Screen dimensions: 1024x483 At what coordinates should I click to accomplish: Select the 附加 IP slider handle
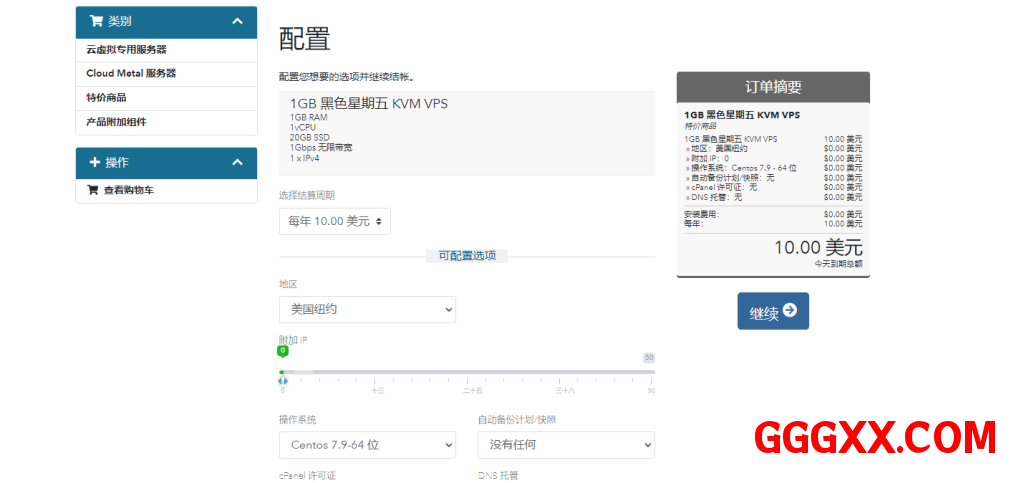pos(283,380)
